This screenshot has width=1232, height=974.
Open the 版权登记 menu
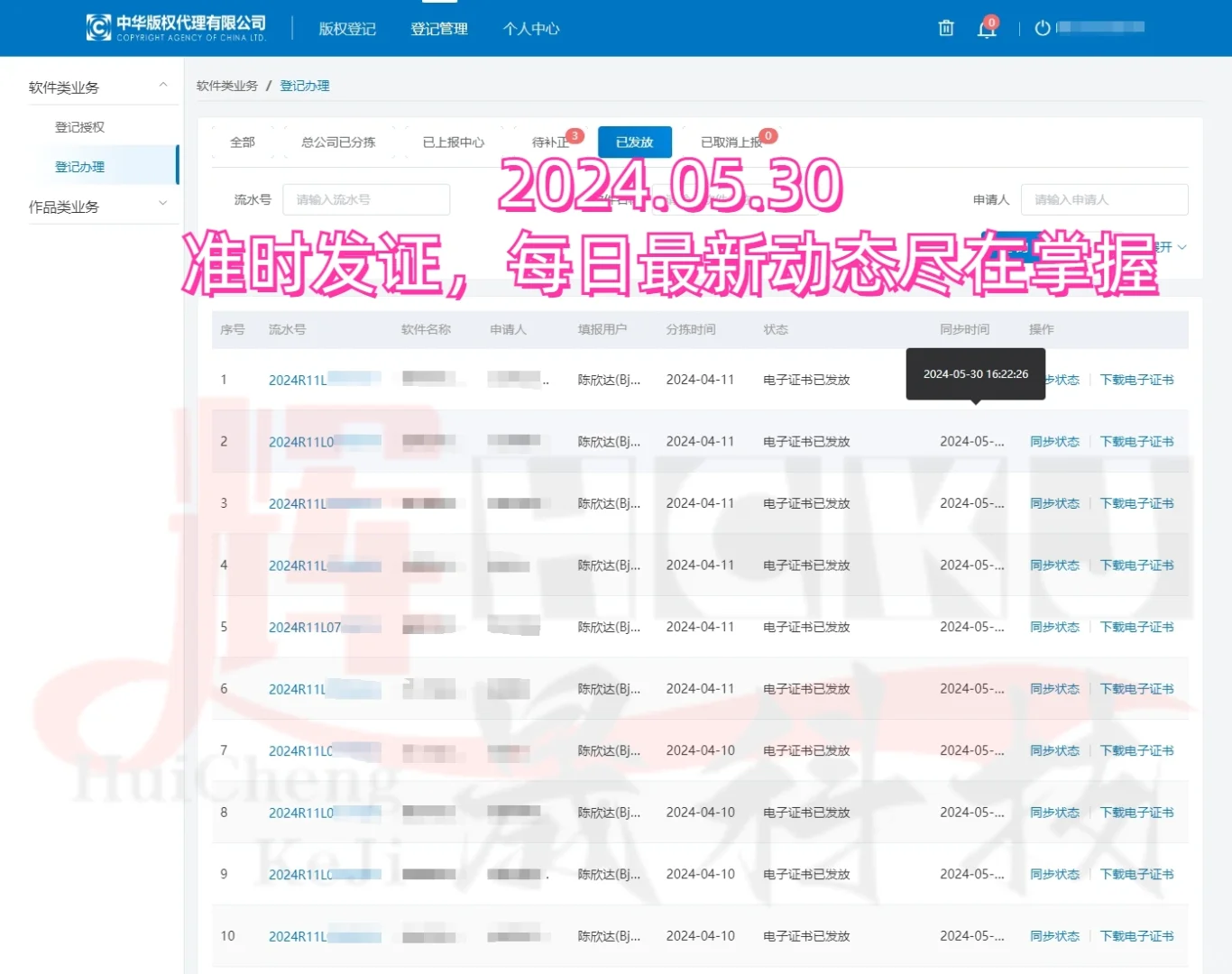[x=346, y=28]
